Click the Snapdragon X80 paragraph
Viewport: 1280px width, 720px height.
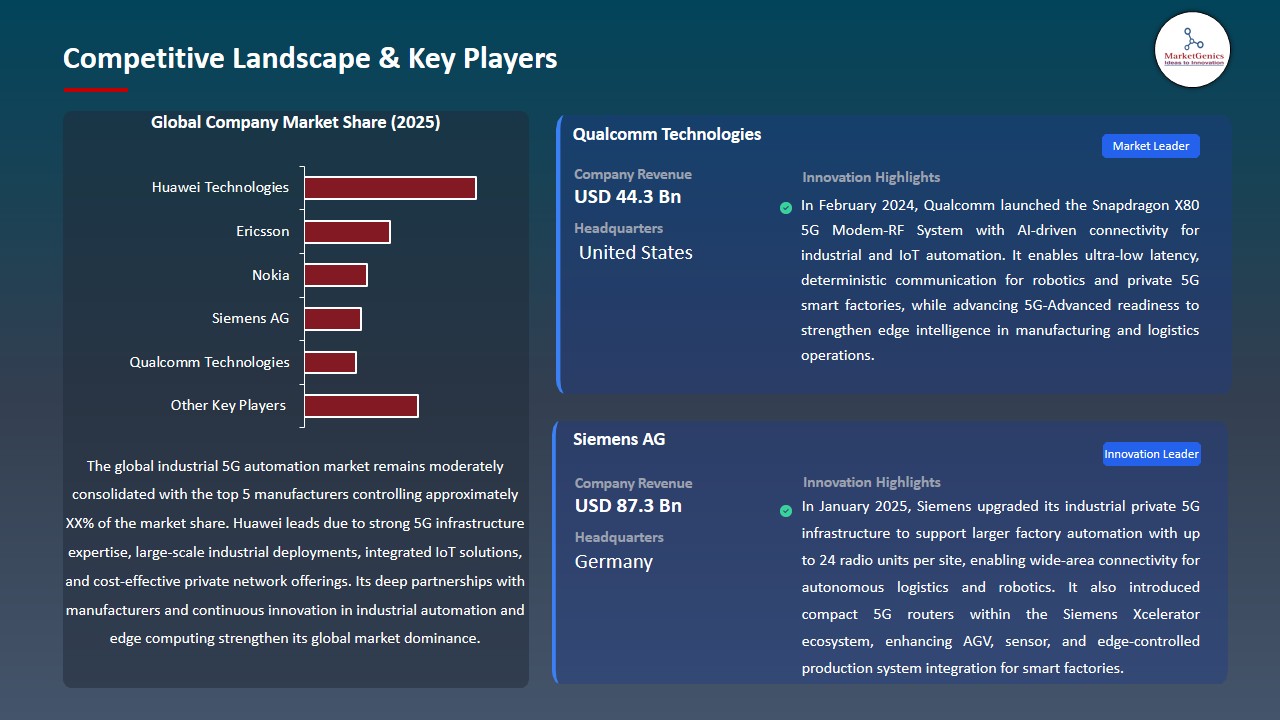[x=1000, y=280]
